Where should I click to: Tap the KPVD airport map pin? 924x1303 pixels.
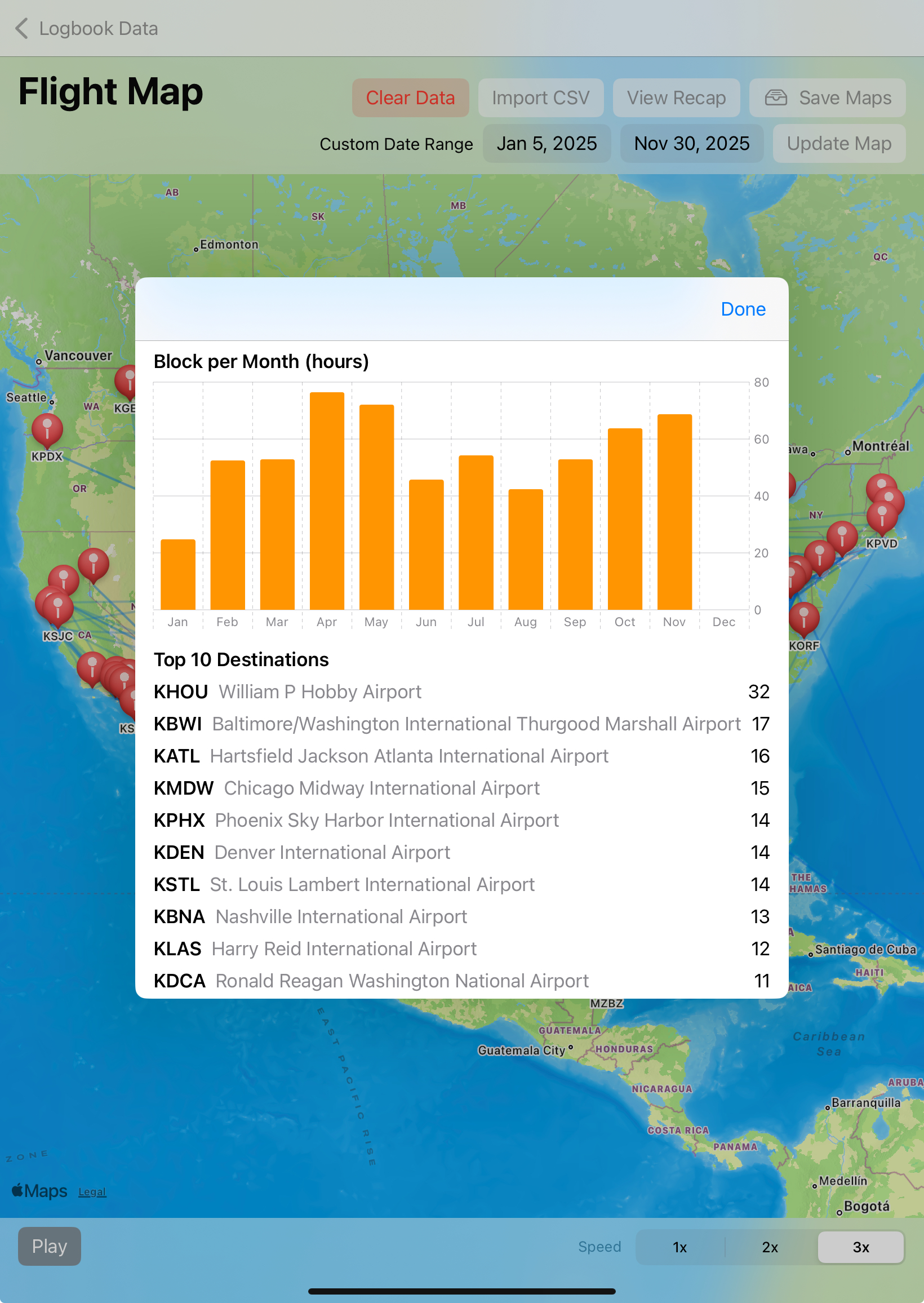tap(881, 517)
